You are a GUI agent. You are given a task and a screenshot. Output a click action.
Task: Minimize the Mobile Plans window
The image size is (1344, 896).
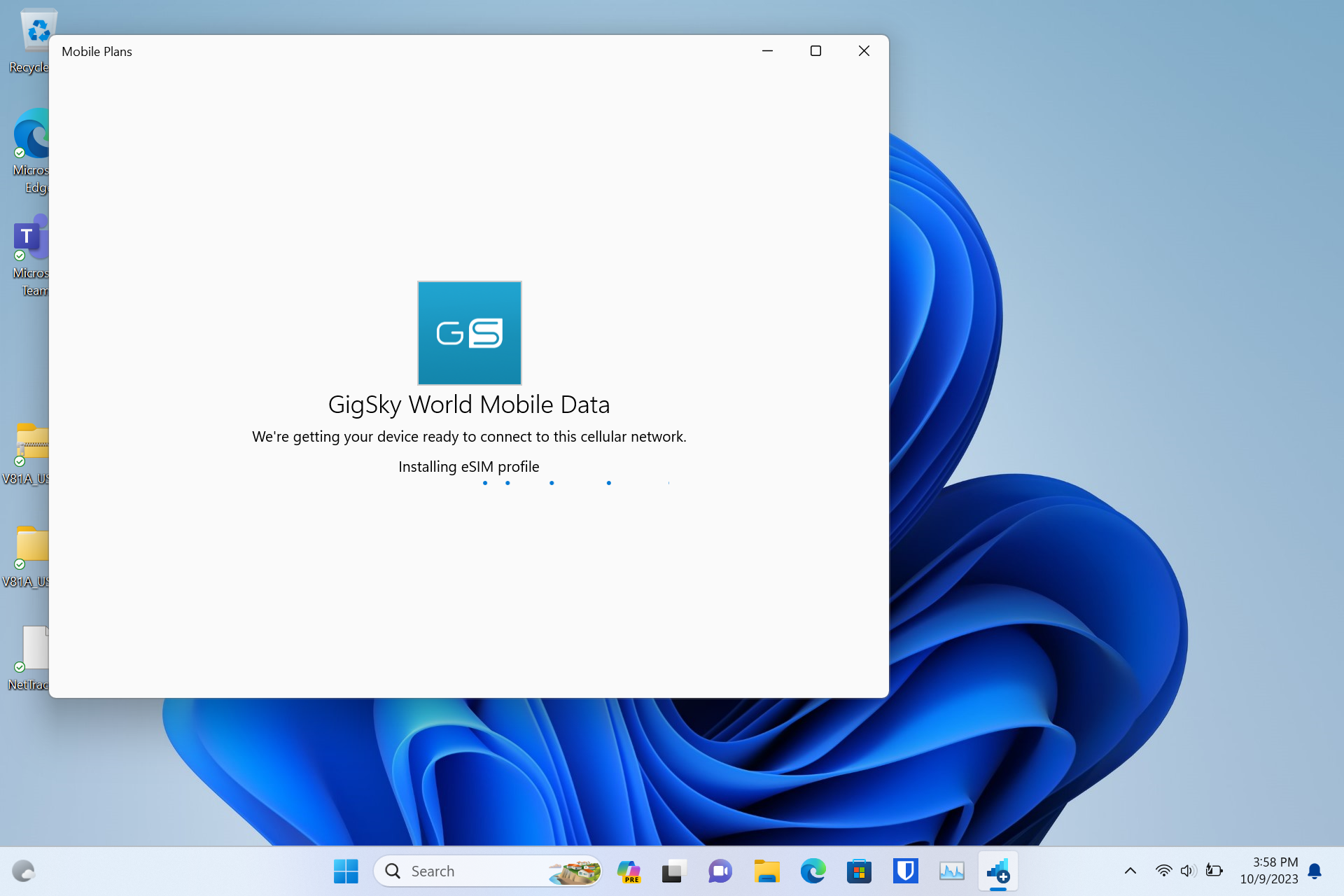(x=767, y=51)
